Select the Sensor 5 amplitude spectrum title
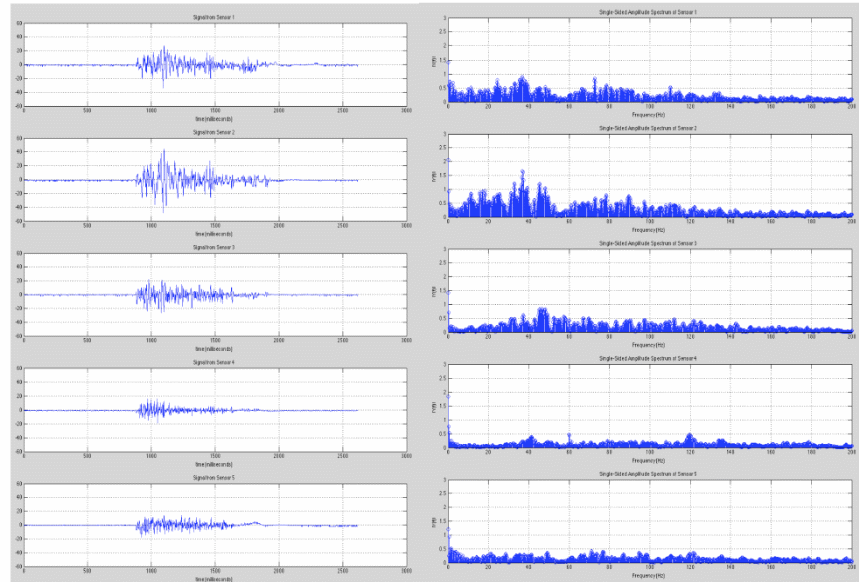Image resolution: width=859 pixels, height=582 pixels. tap(648, 473)
